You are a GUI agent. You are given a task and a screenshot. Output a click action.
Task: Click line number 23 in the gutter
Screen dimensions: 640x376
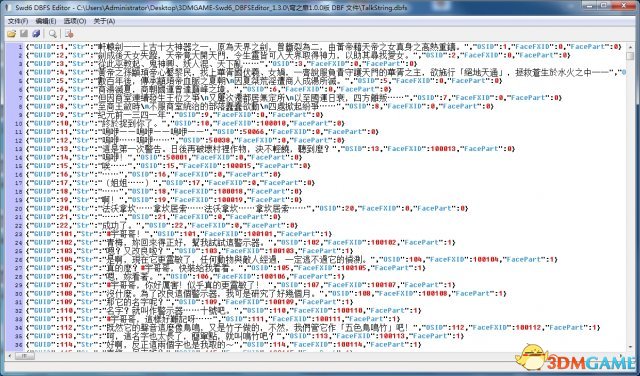(x=19, y=234)
